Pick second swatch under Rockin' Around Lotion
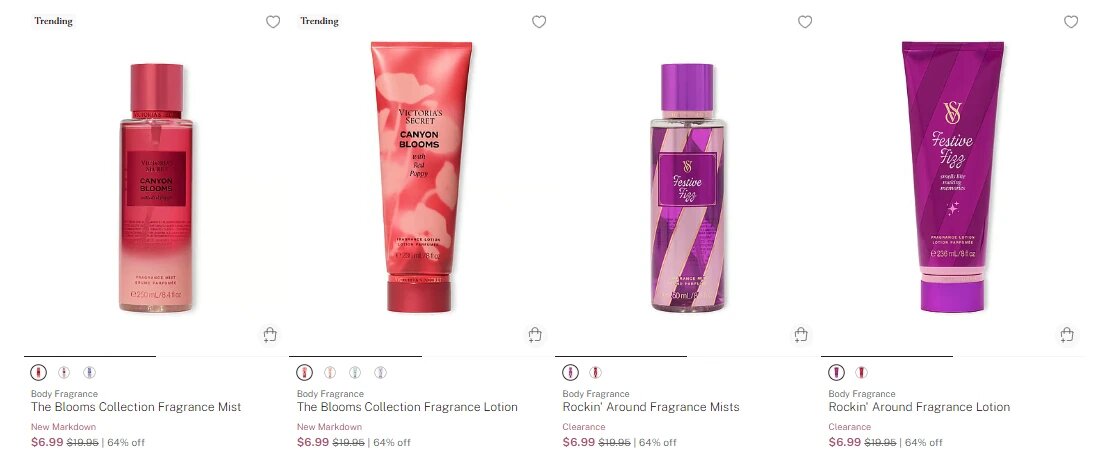1103x467 pixels. tap(862, 372)
